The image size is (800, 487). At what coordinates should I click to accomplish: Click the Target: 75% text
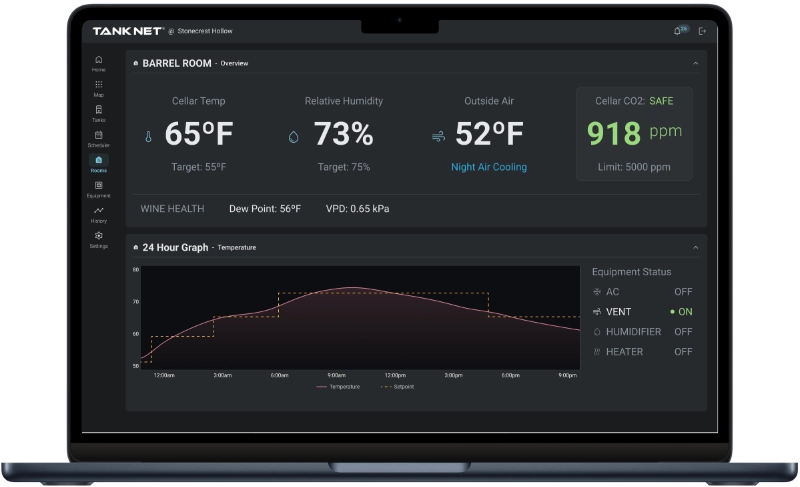pos(344,167)
